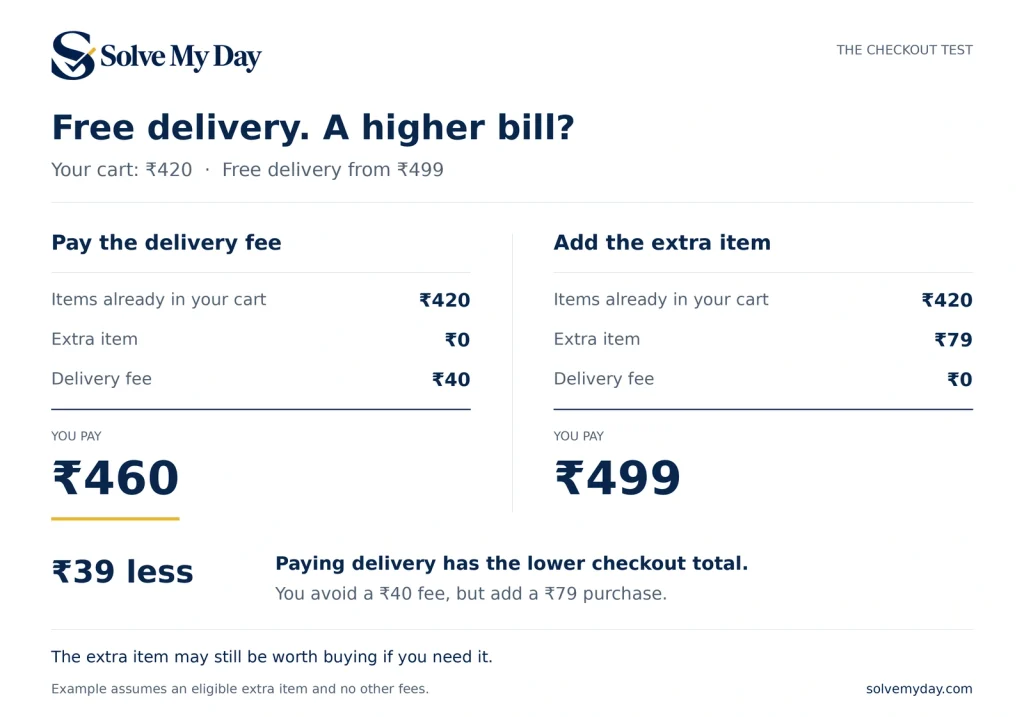Click the ₹499 total amount

point(617,477)
